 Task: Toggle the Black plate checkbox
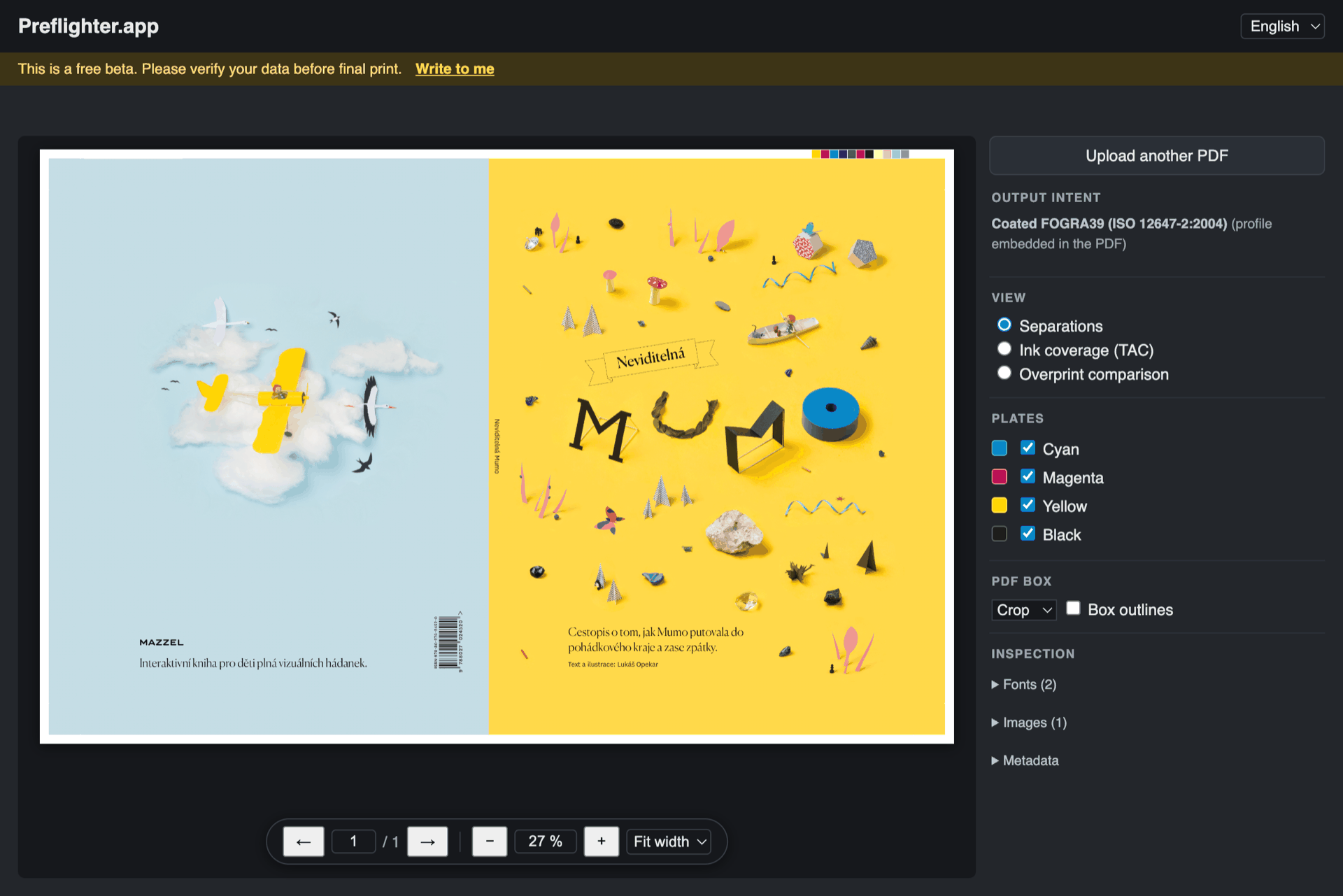pos(1028,534)
